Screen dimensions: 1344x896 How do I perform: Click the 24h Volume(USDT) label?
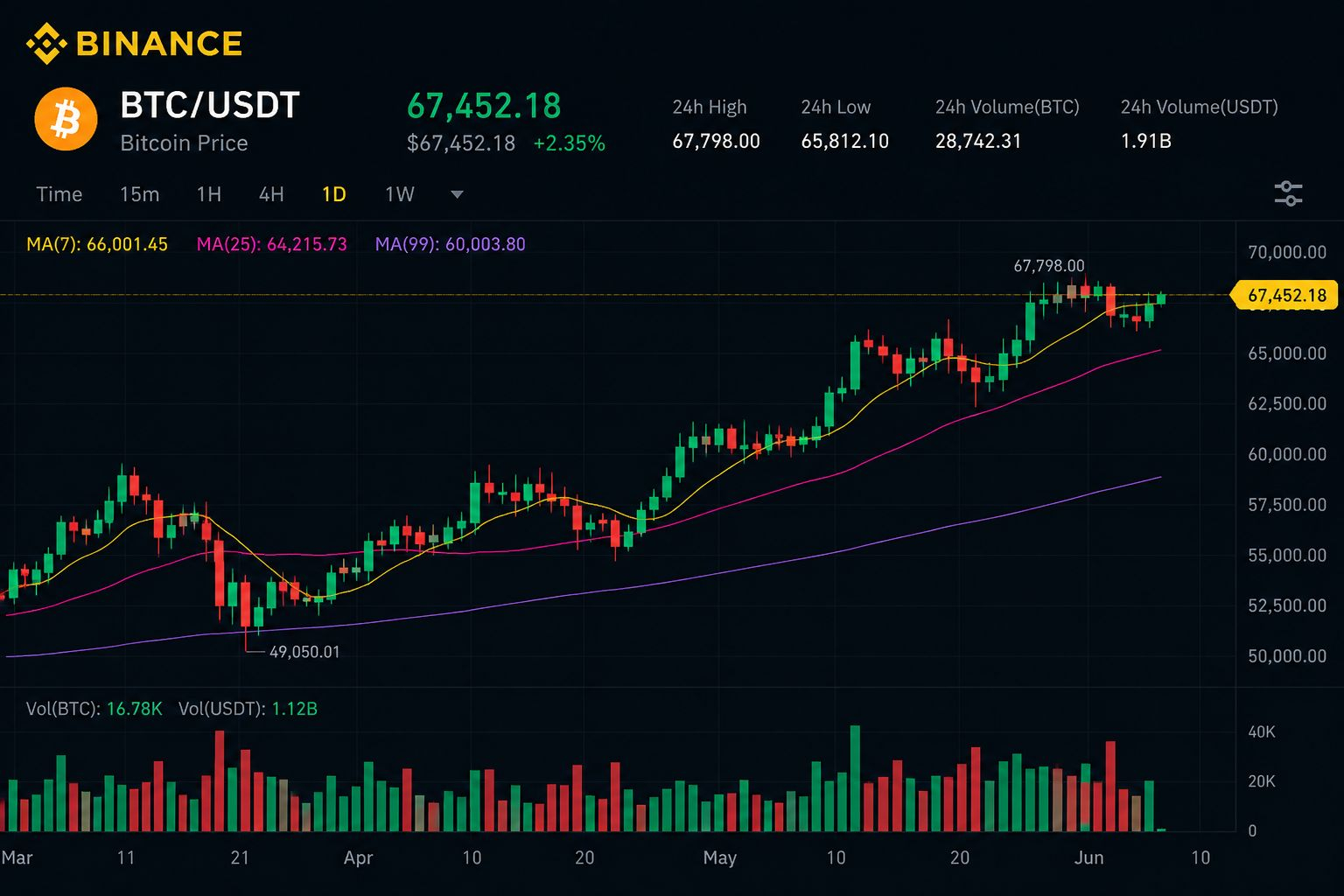(1200, 107)
